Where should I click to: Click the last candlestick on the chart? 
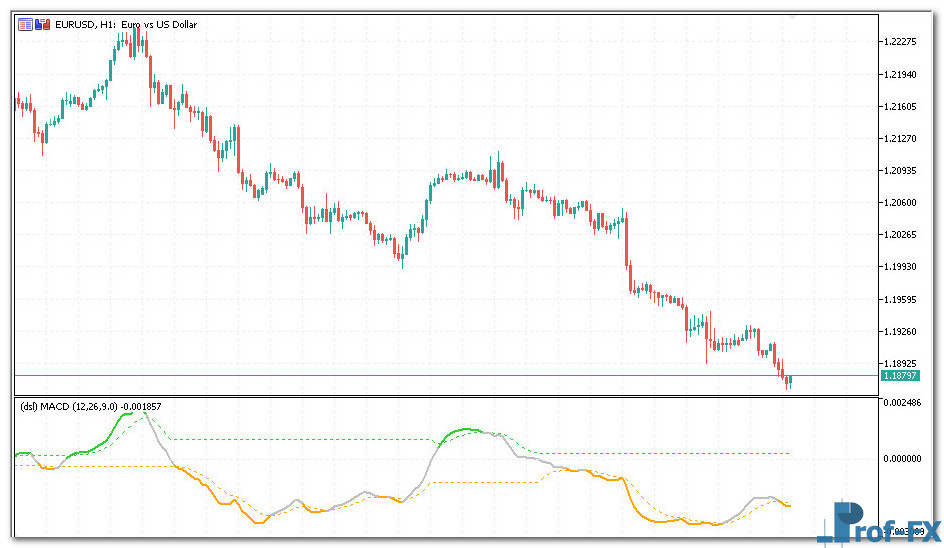(x=789, y=381)
